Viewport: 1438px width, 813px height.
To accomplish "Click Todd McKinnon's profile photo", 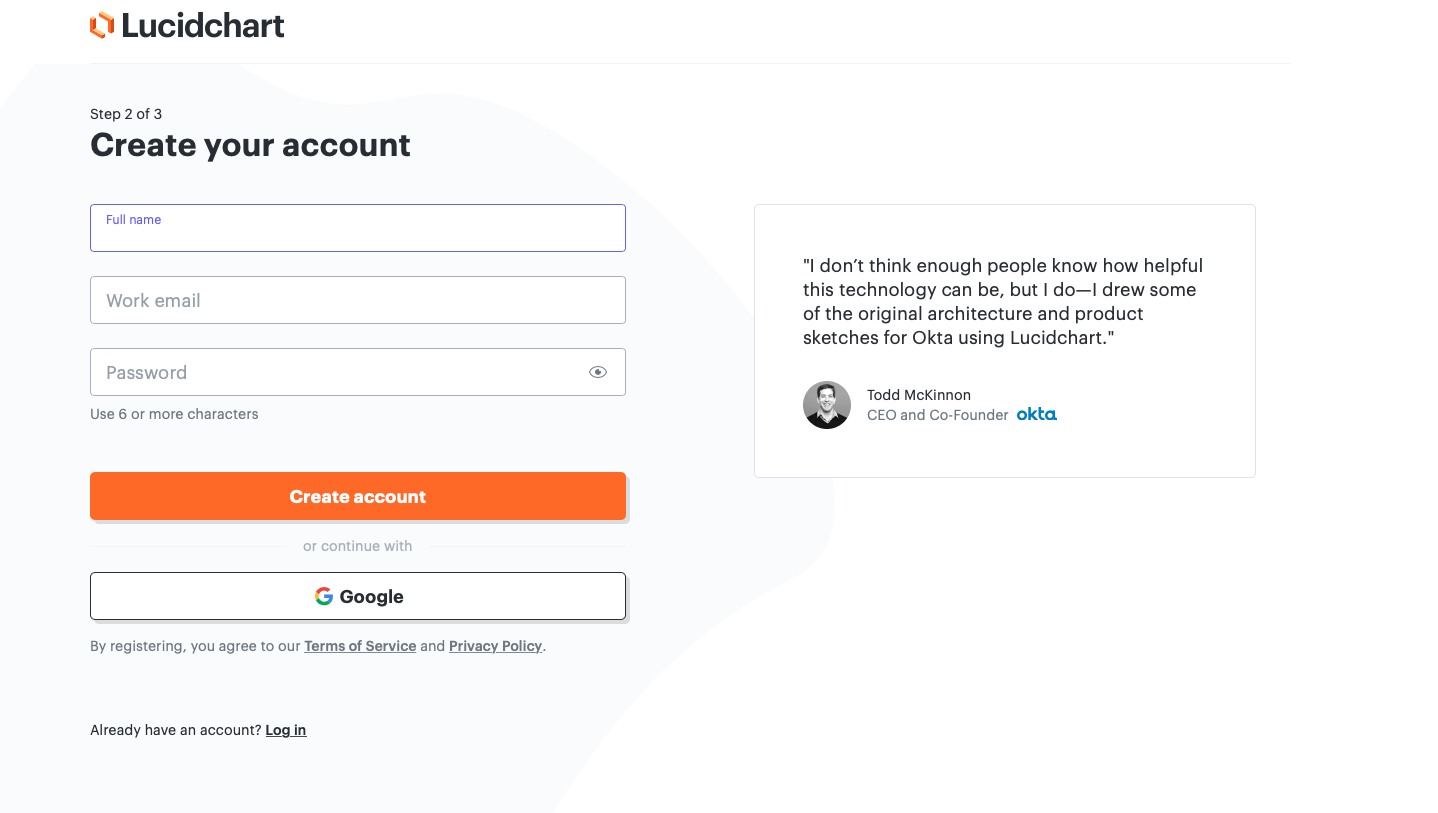I will tap(827, 405).
